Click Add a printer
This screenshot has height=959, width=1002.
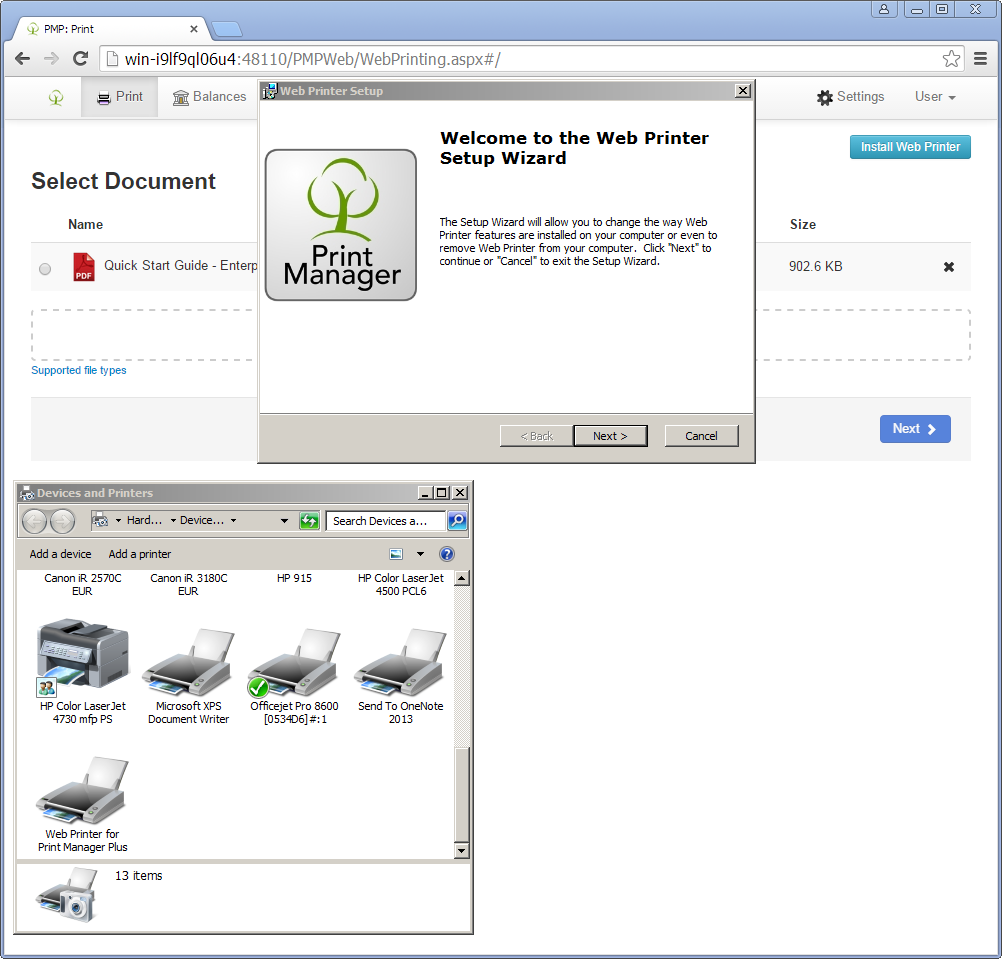(x=140, y=554)
